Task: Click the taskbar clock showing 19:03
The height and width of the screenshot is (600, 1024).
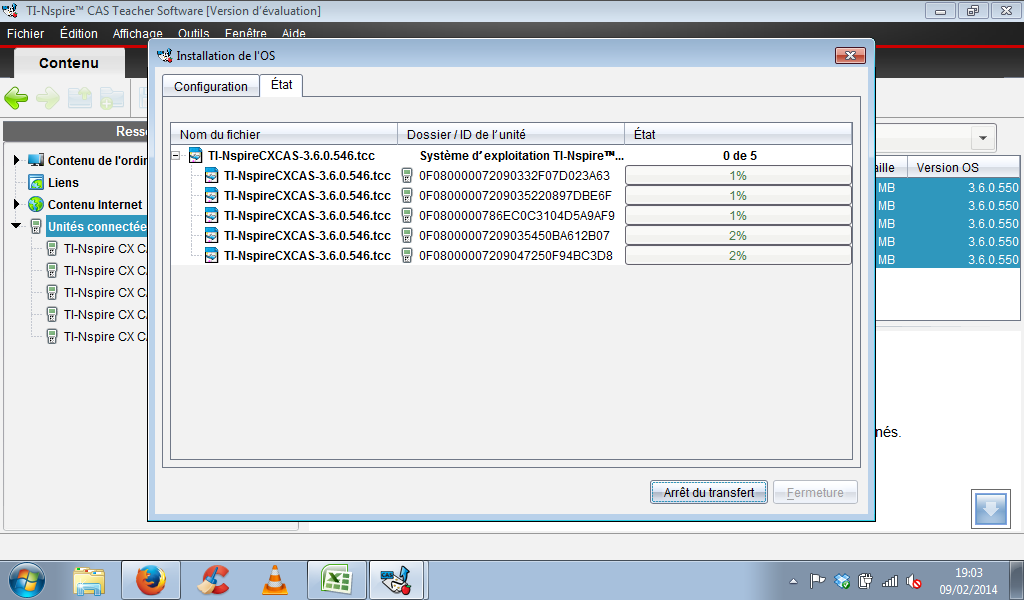Action: click(968, 580)
